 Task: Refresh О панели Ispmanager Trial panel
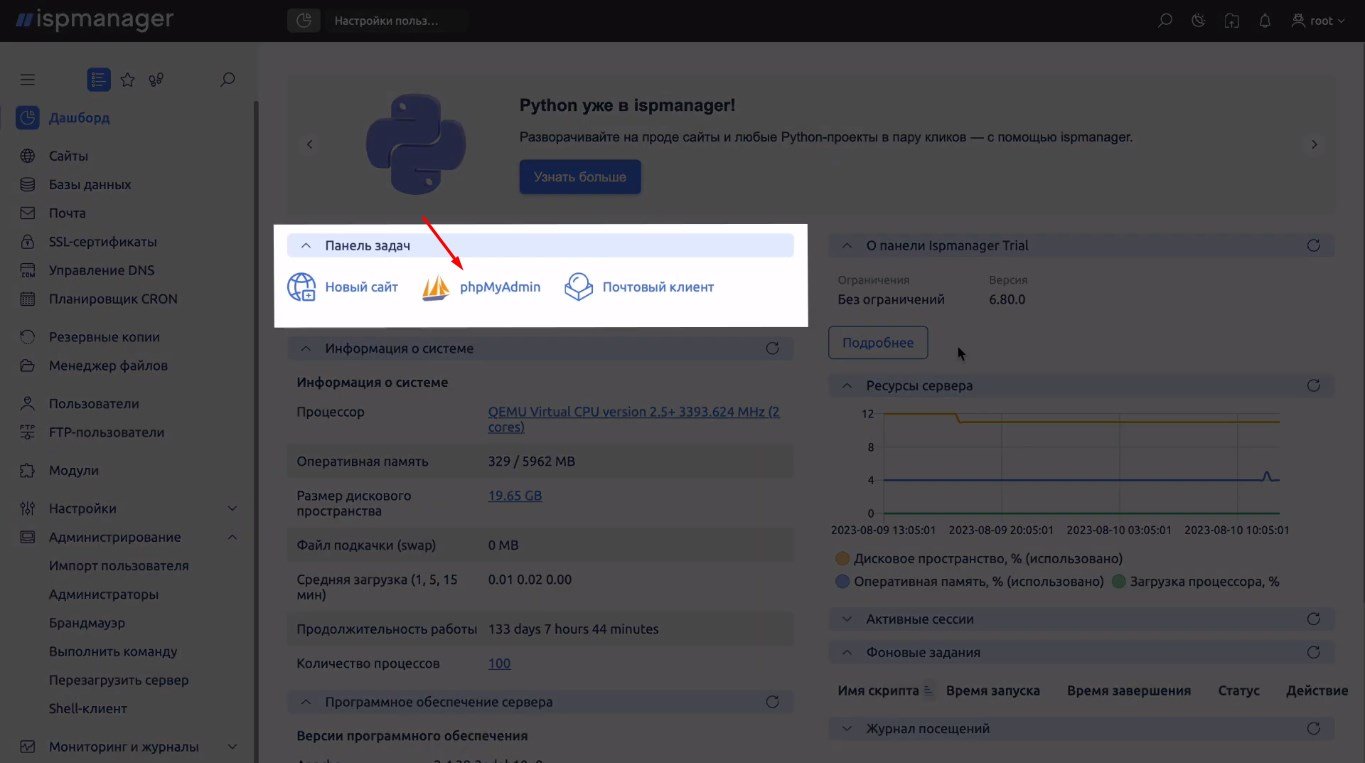coord(1314,246)
